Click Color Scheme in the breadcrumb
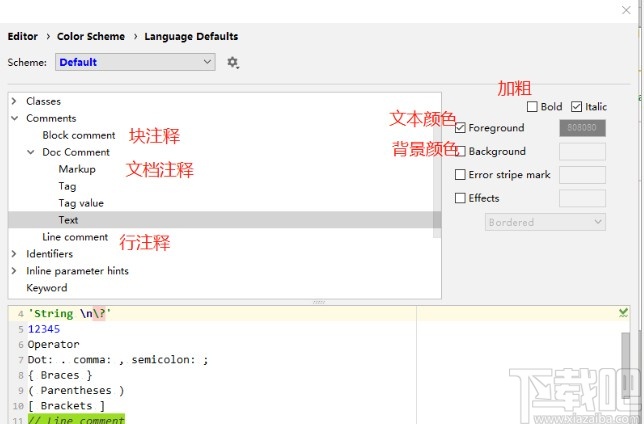Screen dimensions: 644x424 tap(91, 36)
